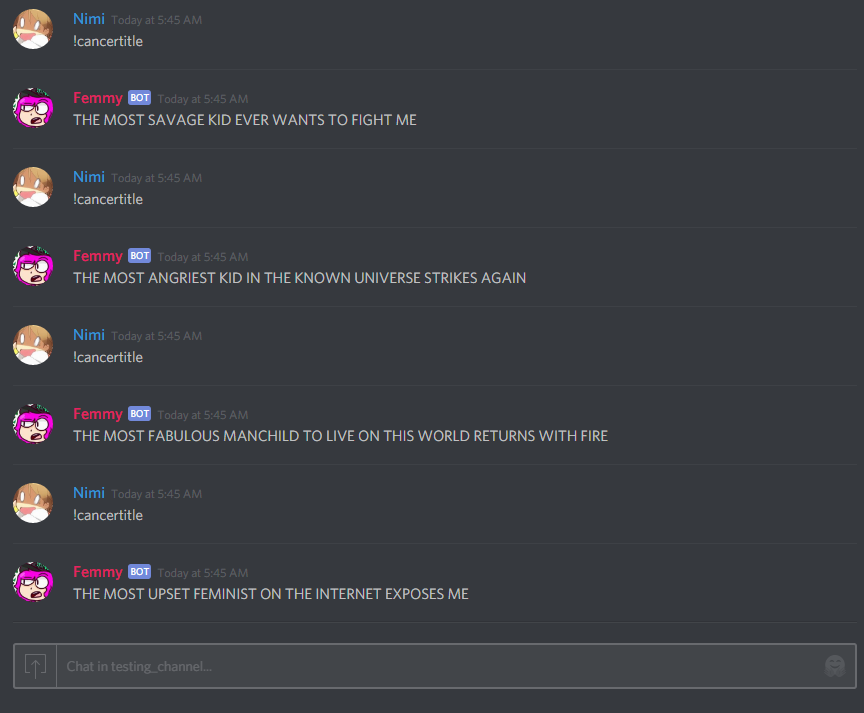This screenshot has height=713, width=864.
Task: Click Nimi's avatar on the second !cancertitle message
Action: click(x=33, y=187)
